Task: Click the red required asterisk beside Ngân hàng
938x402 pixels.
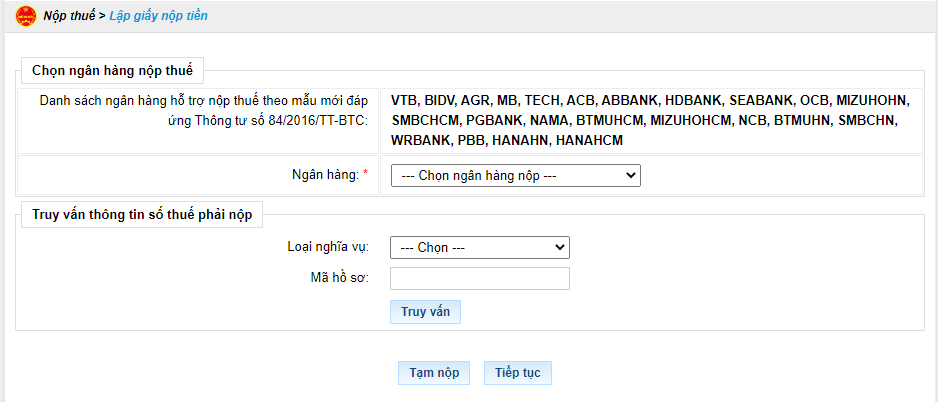Action: tap(366, 173)
